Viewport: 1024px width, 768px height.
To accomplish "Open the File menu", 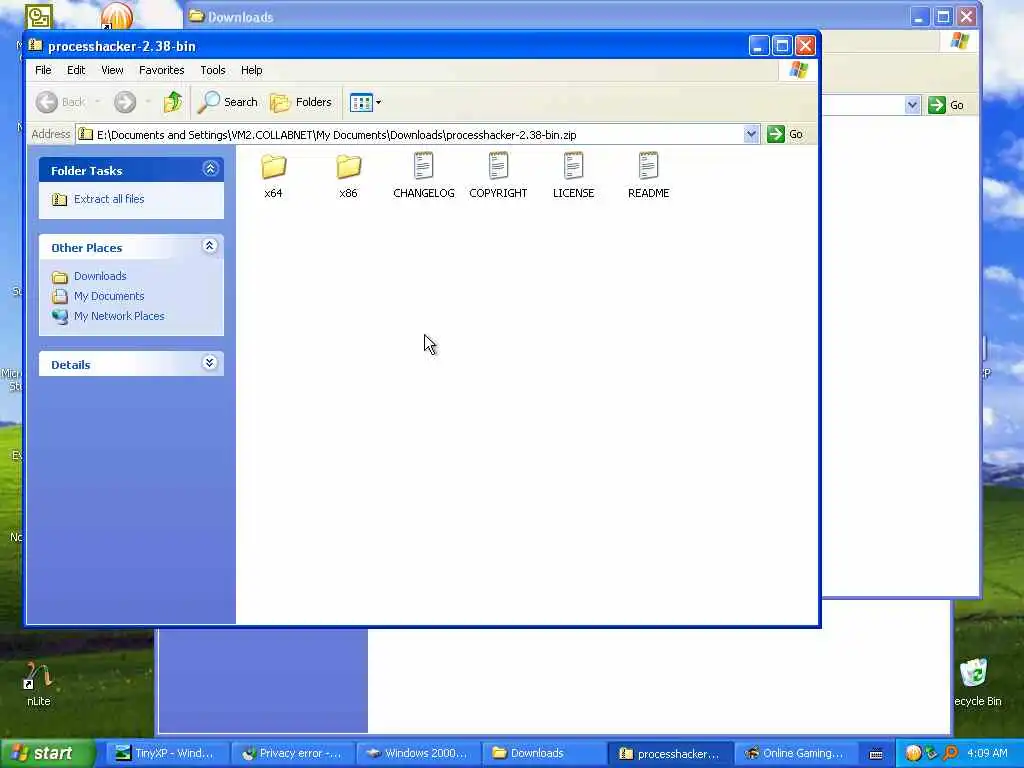I will pyautogui.click(x=43, y=70).
